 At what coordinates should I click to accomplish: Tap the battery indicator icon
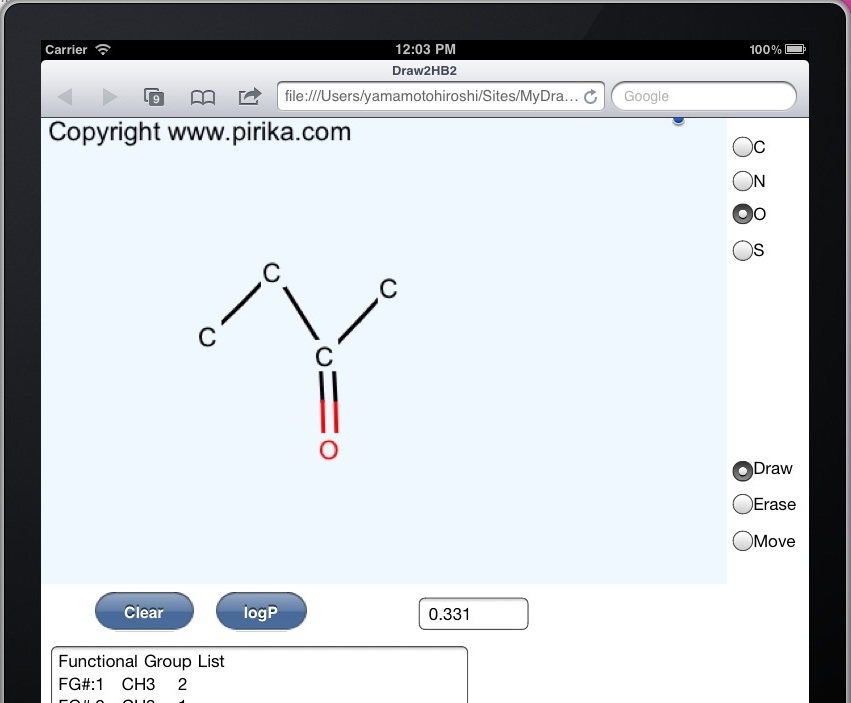tap(796, 49)
